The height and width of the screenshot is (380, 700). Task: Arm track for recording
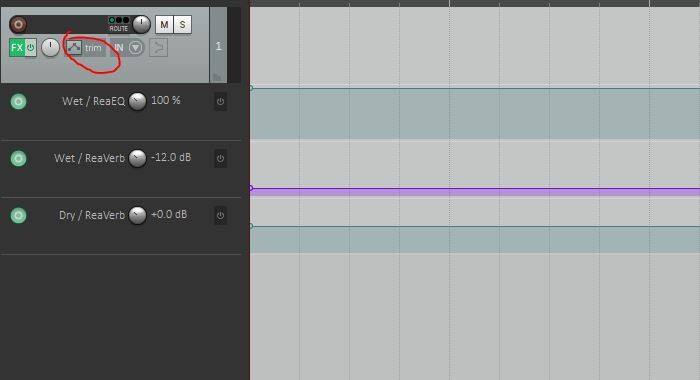[18, 24]
